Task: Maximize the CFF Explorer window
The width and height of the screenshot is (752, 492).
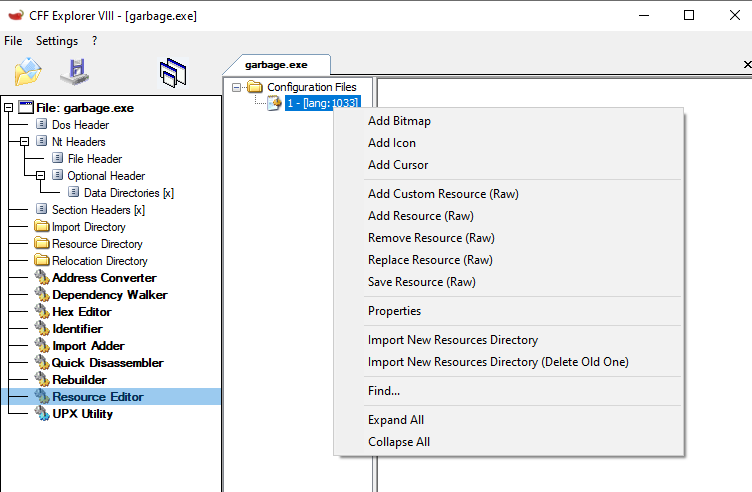Action: pyautogui.click(x=689, y=15)
